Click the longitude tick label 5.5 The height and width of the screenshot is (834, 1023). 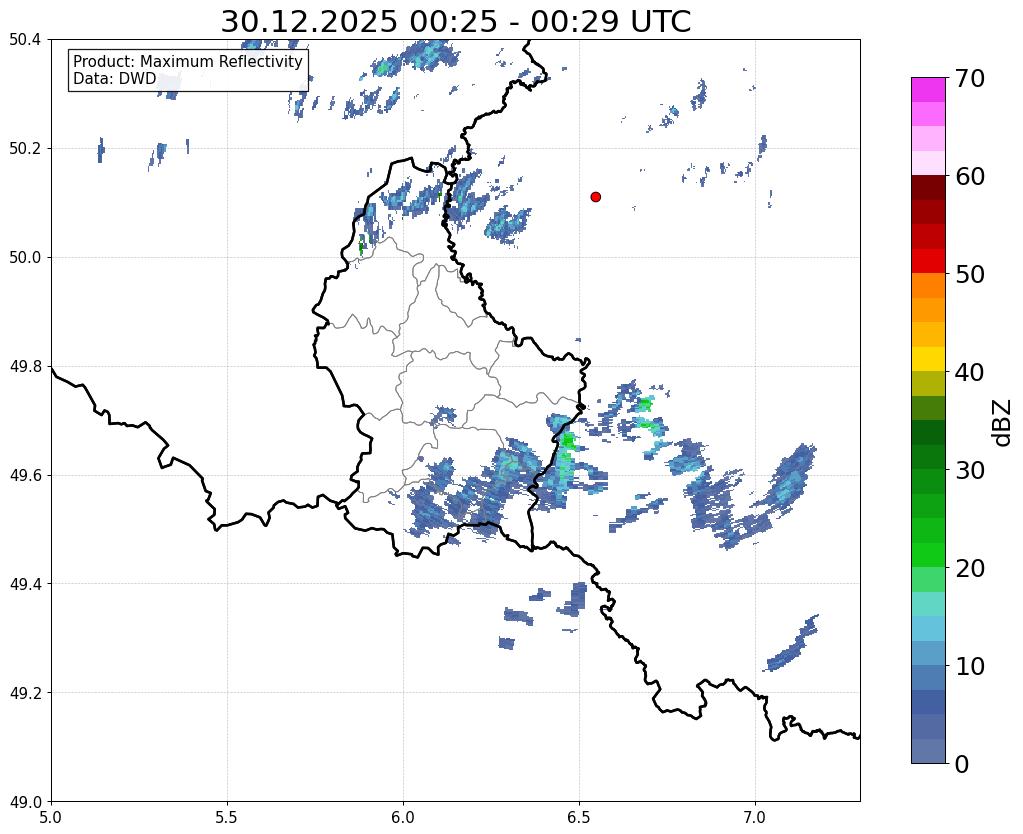[227, 818]
